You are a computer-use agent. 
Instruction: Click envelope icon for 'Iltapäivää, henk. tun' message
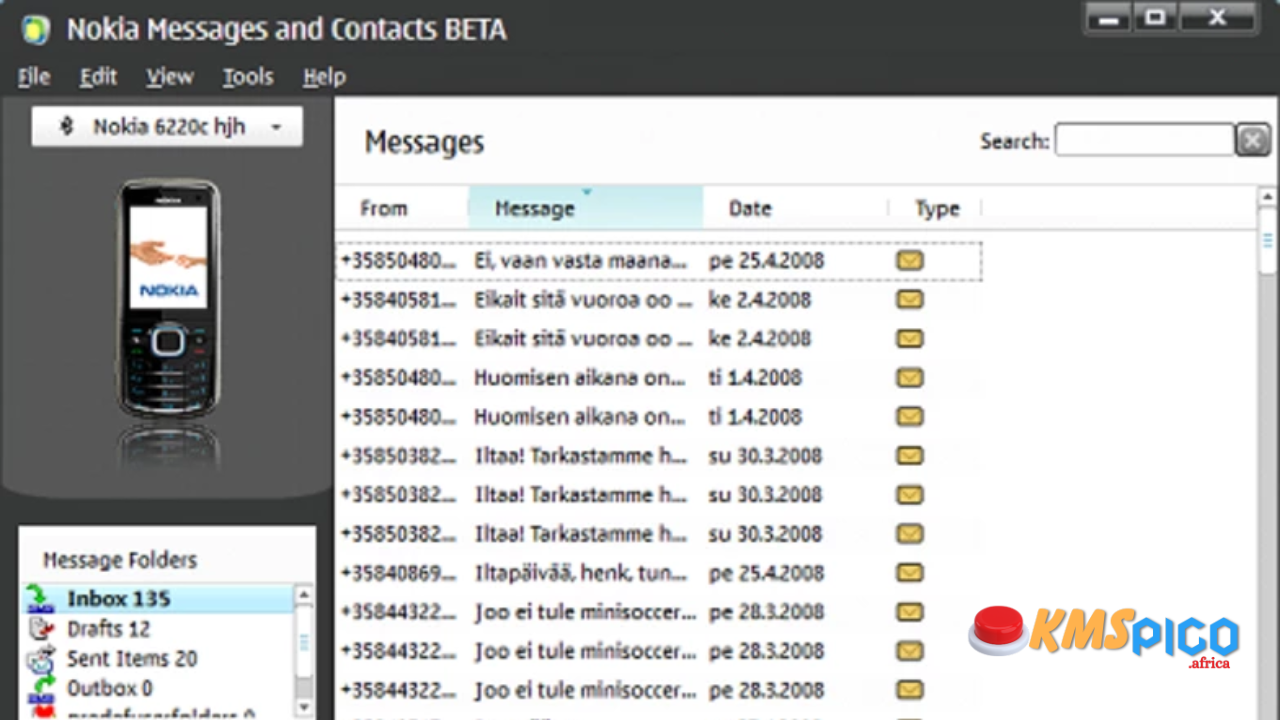point(909,573)
